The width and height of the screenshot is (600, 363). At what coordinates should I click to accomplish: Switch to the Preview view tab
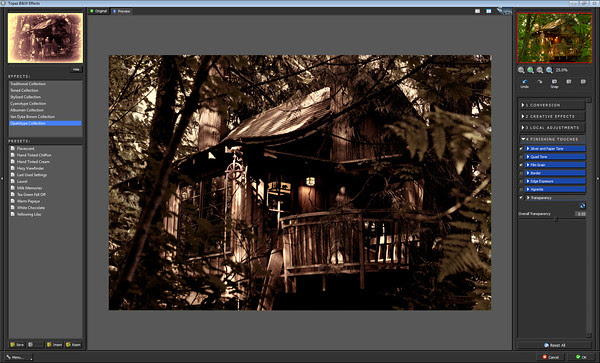click(121, 11)
